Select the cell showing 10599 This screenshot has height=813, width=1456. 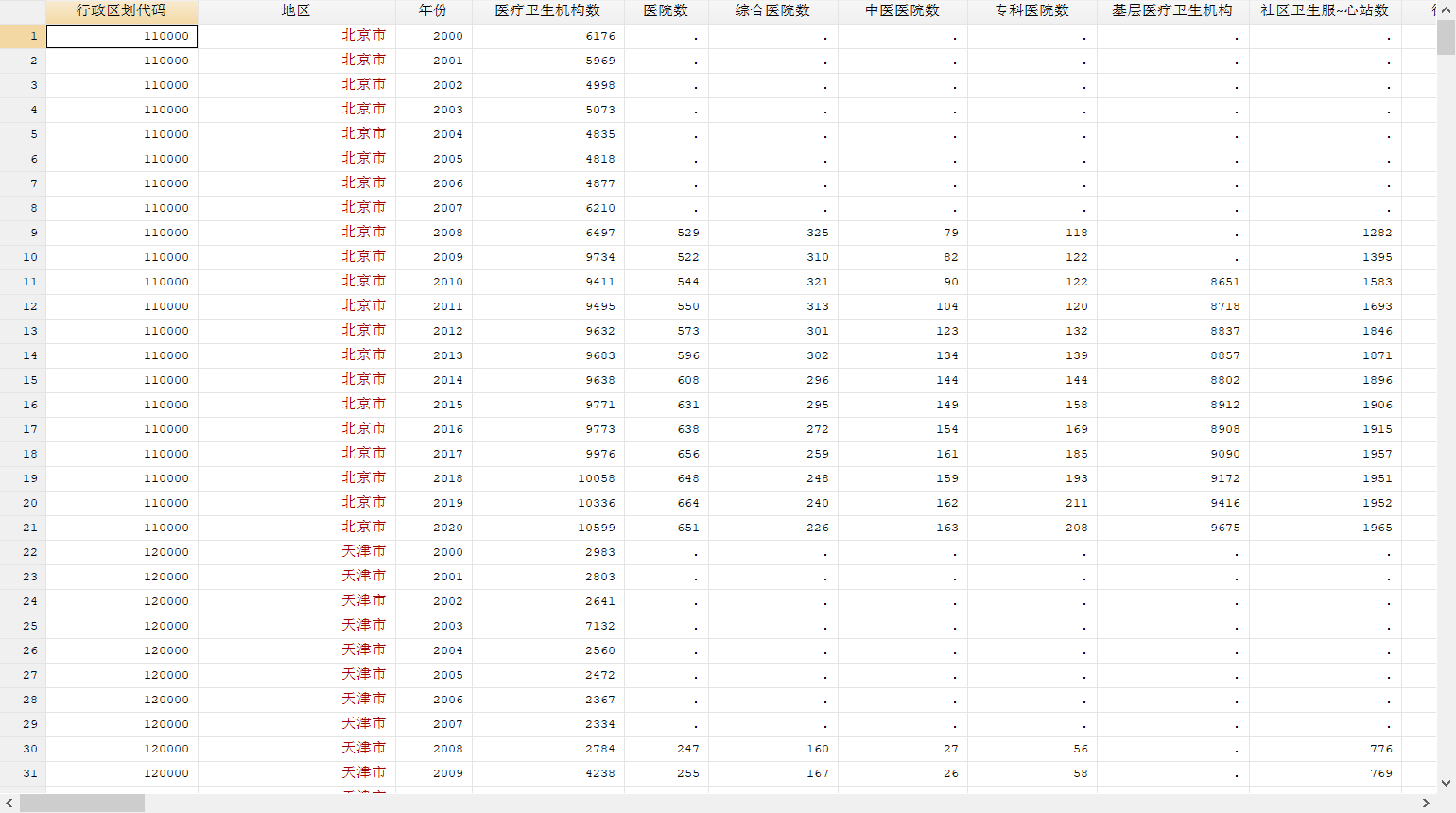pyautogui.click(x=548, y=528)
